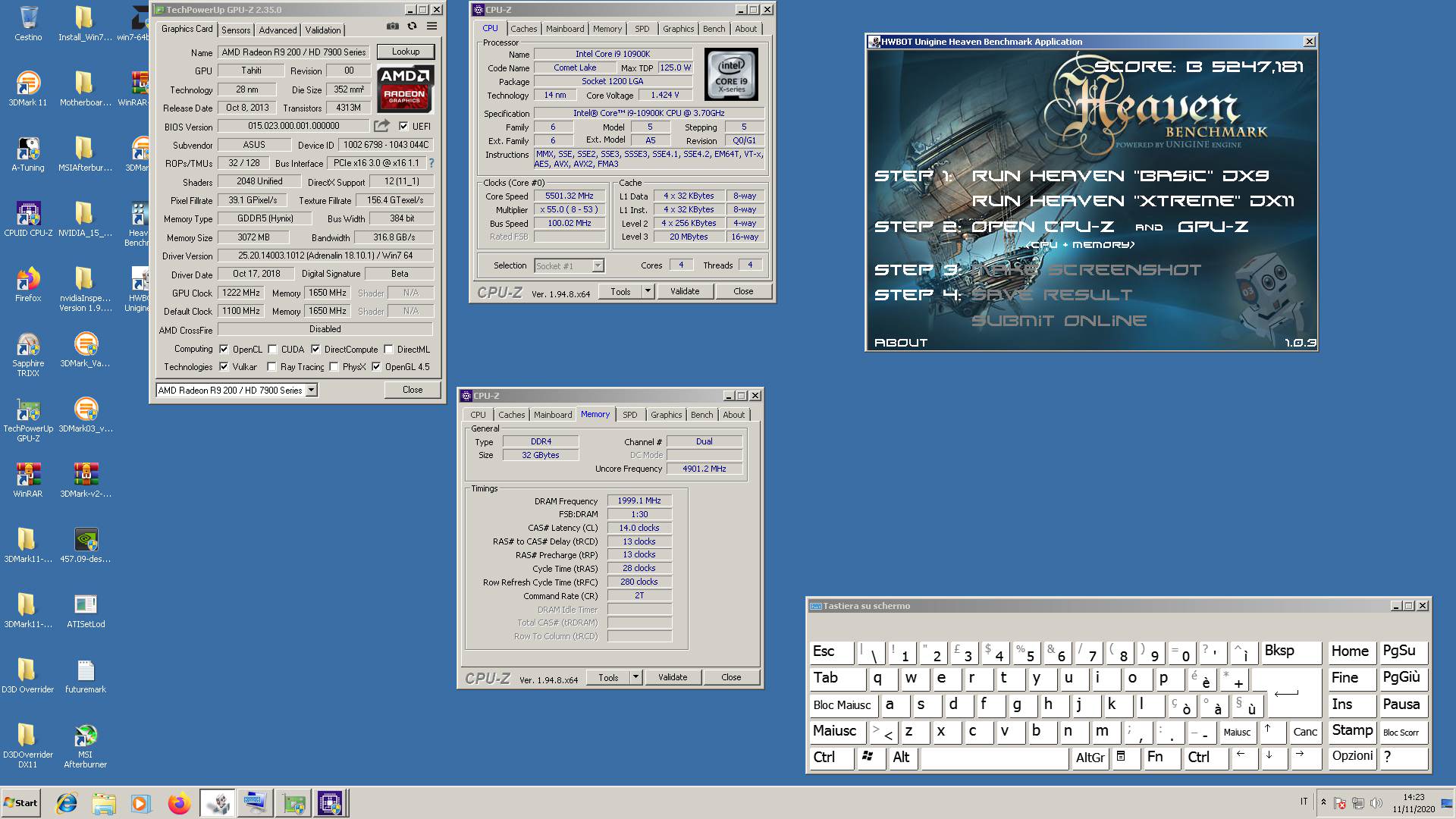Open the GPU-Z hamburger menu icon

pos(431,27)
